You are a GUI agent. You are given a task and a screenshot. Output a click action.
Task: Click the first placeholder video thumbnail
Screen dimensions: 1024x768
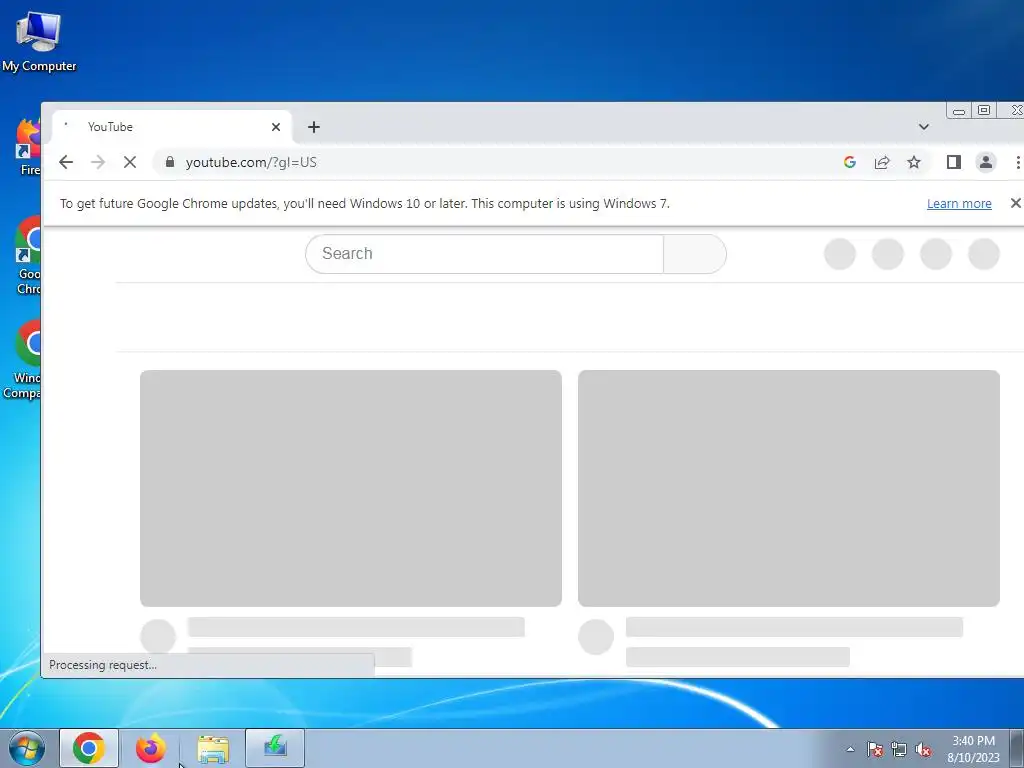point(351,488)
